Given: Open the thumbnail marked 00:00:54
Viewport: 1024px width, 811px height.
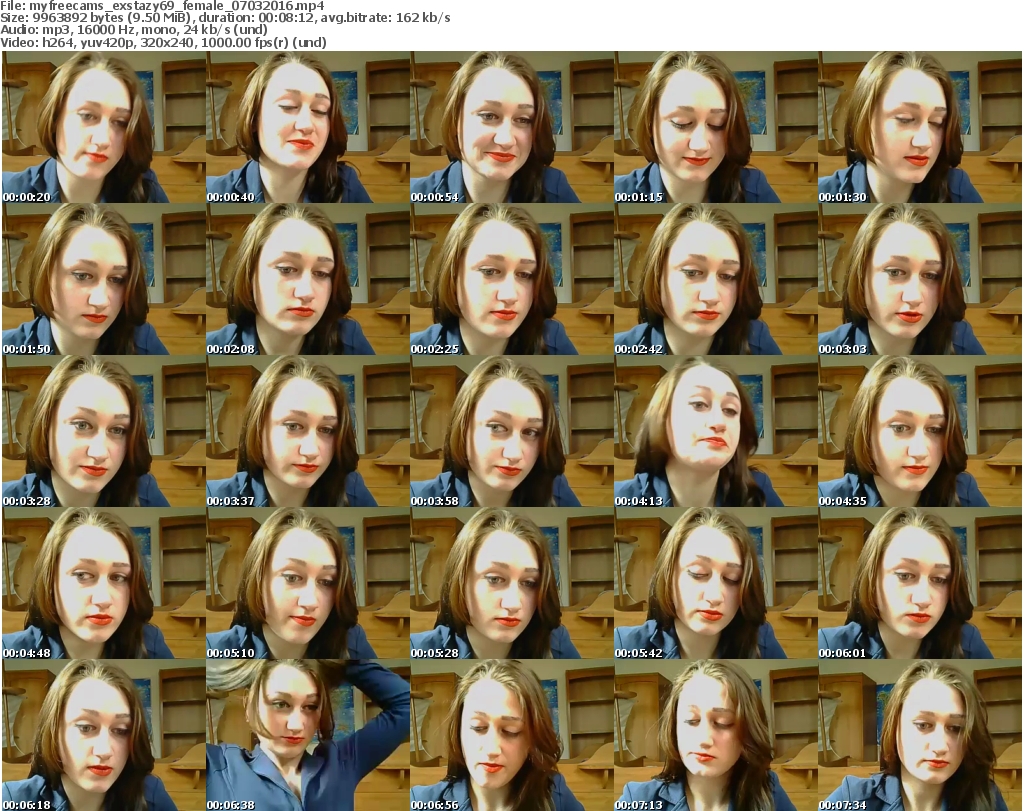Looking at the screenshot, I should click(511, 127).
